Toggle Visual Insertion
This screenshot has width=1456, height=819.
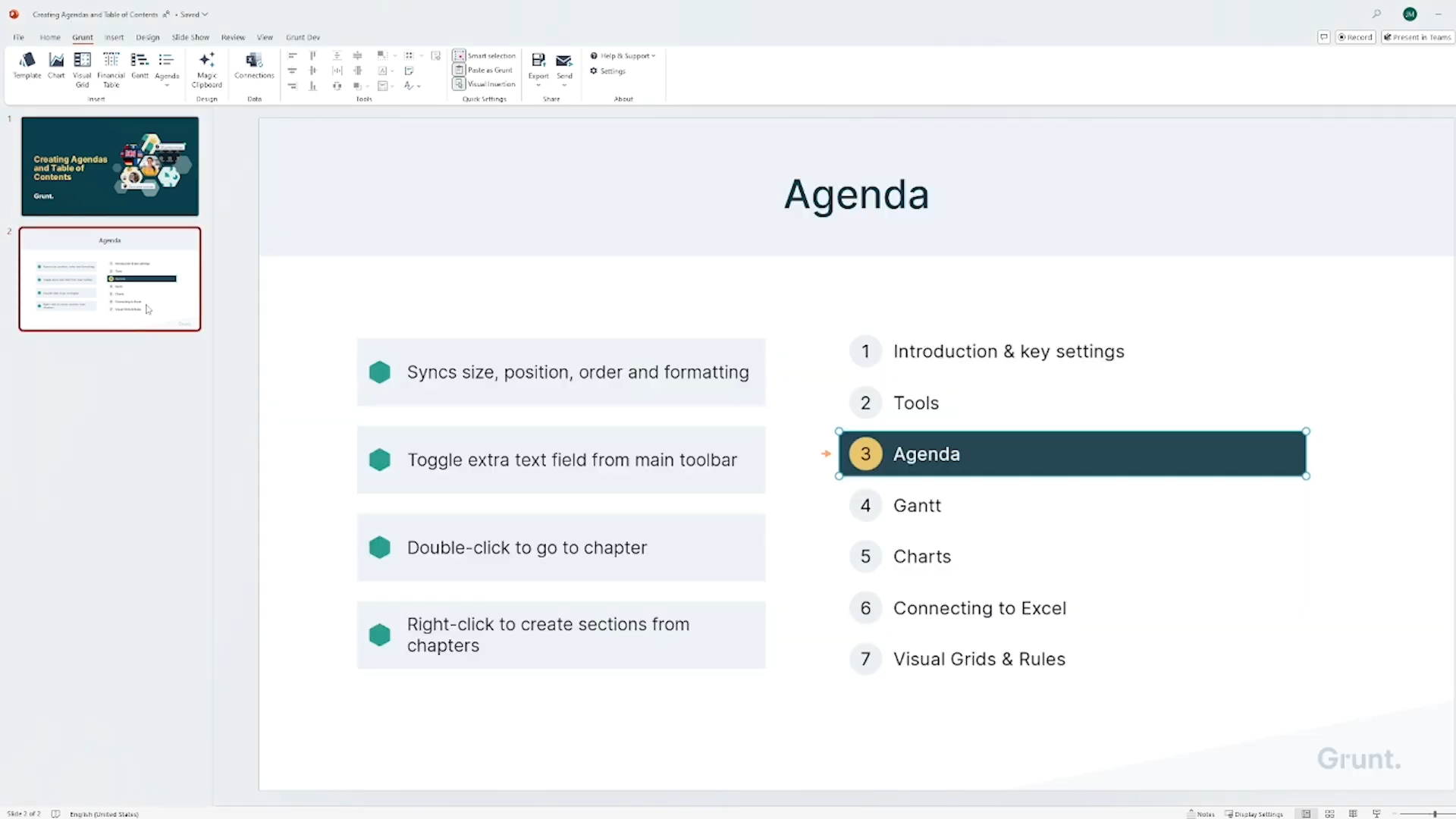[x=485, y=84]
